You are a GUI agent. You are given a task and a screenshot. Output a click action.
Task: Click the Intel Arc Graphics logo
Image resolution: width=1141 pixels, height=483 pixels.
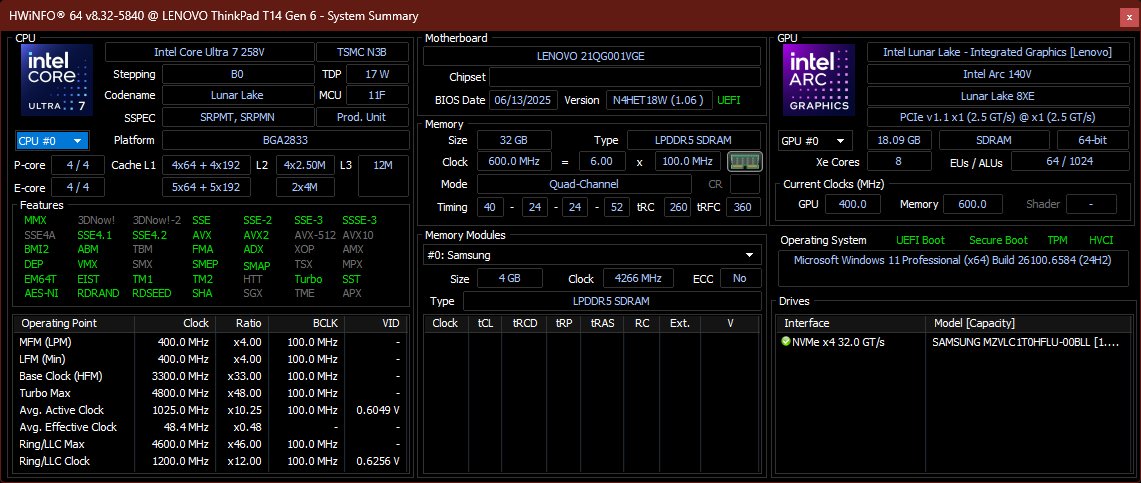pos(818,79)
